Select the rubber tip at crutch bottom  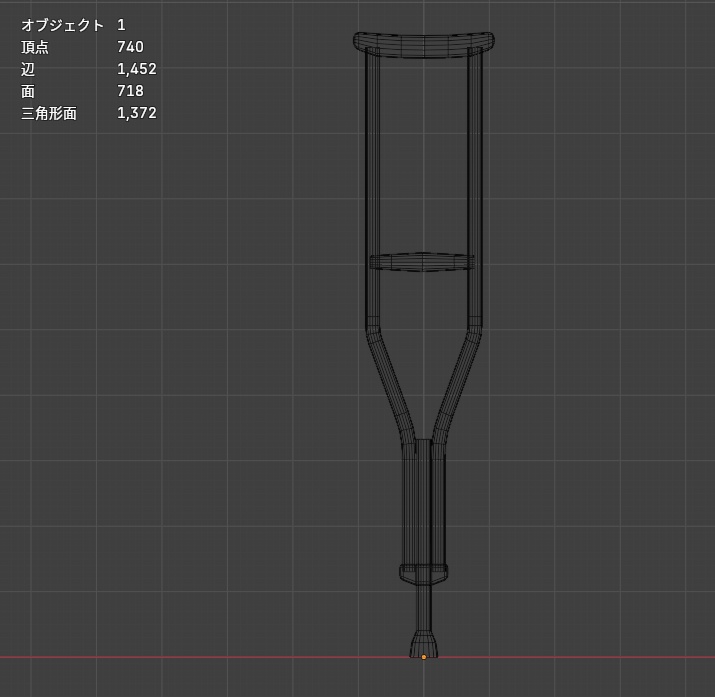pyautogui.click(x=424, y=644)
